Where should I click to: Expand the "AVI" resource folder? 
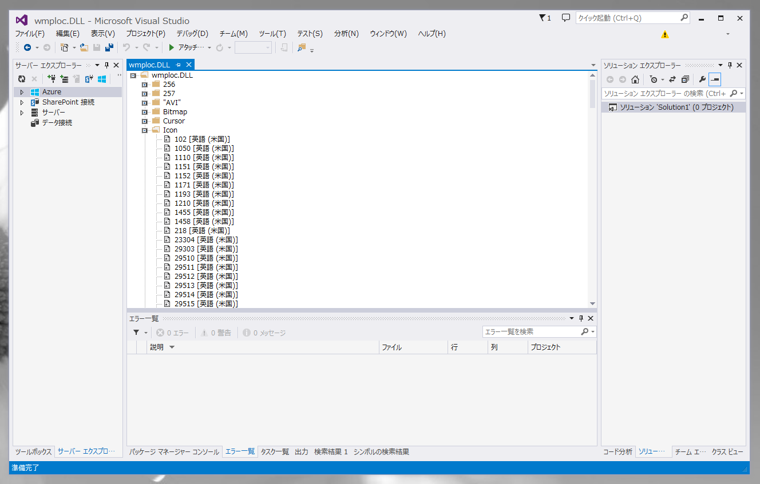tap(144, 103)
